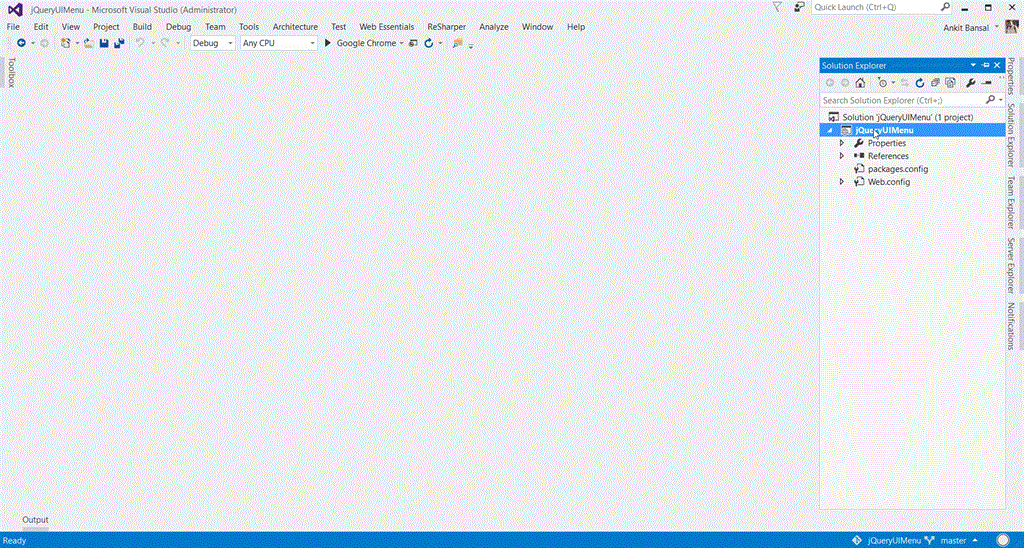Switch to the Team Explorer side tab
Screen dimensions: 1024x548
tap(1011, 202)
